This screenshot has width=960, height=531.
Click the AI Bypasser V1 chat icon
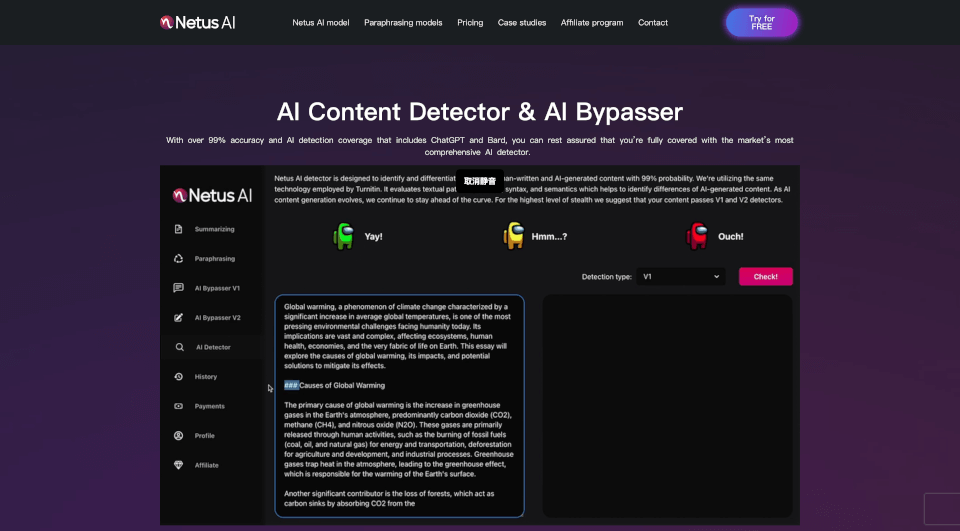[x=178, y=288]
